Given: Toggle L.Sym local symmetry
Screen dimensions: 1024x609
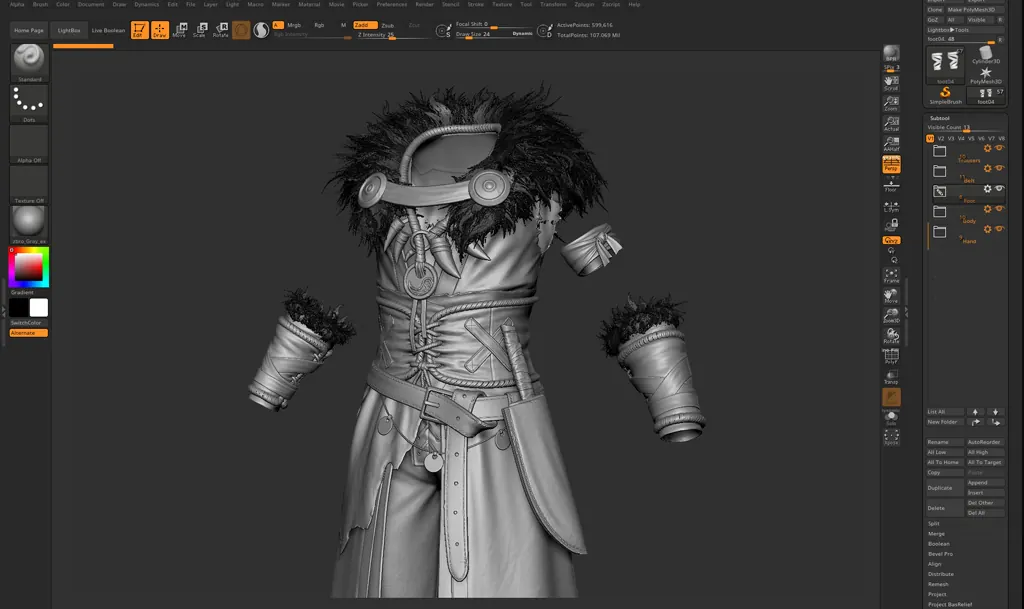Looking at the screenshot, I should (891, 207).
